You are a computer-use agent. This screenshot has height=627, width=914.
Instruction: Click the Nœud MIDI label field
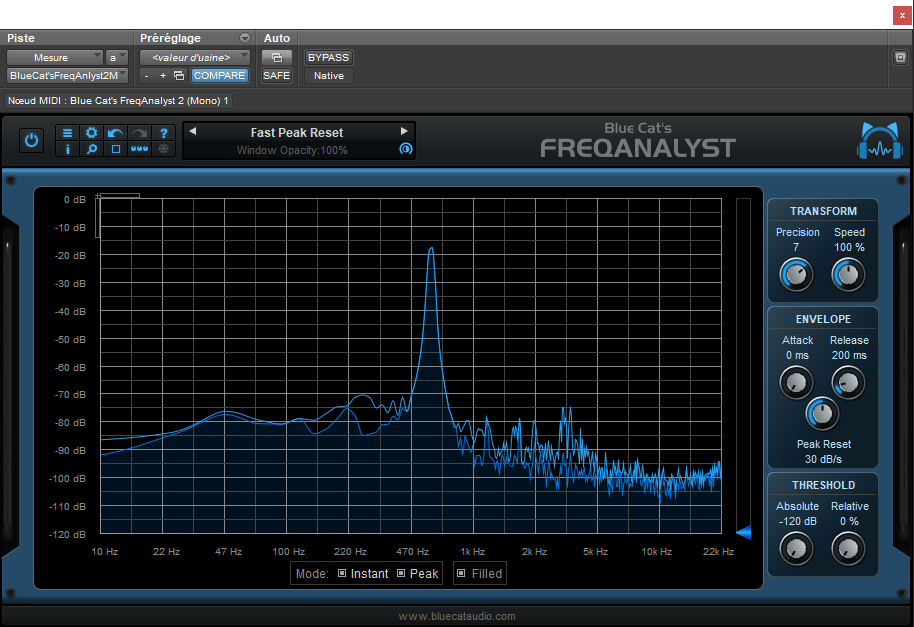pyautogui.click(x=118, y=101)
